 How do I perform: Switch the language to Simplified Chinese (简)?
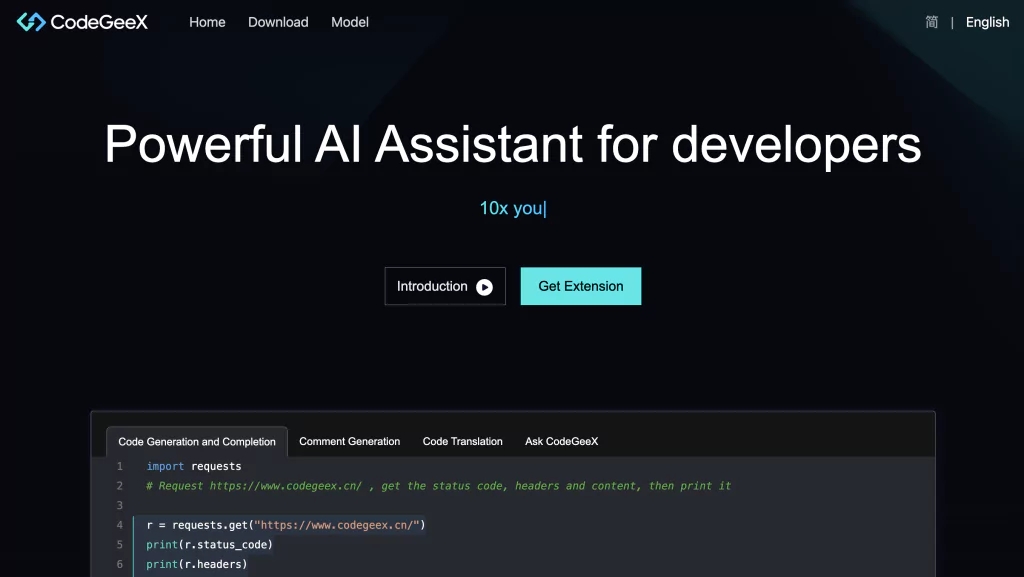931,22
